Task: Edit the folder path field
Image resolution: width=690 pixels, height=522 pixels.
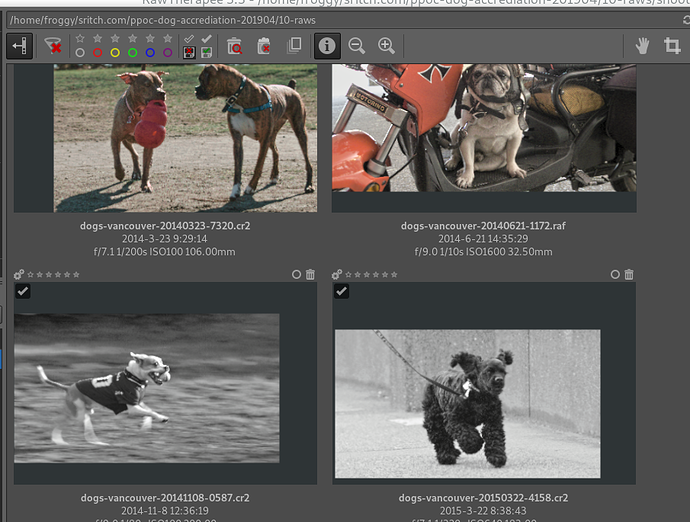Action: point(343,20)
